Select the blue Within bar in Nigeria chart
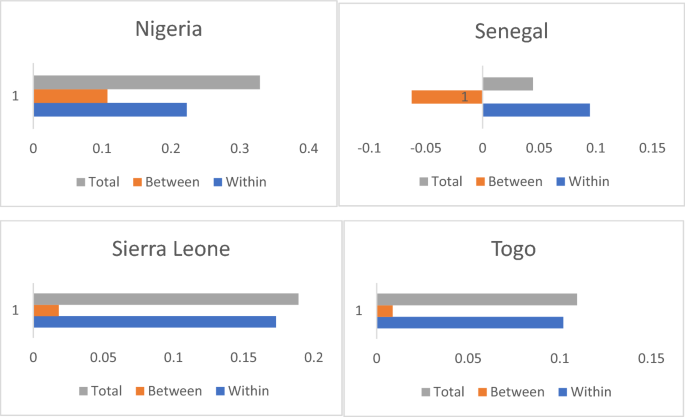The width and height of the screenshot is (685, 417). click(x=110, y=110)
